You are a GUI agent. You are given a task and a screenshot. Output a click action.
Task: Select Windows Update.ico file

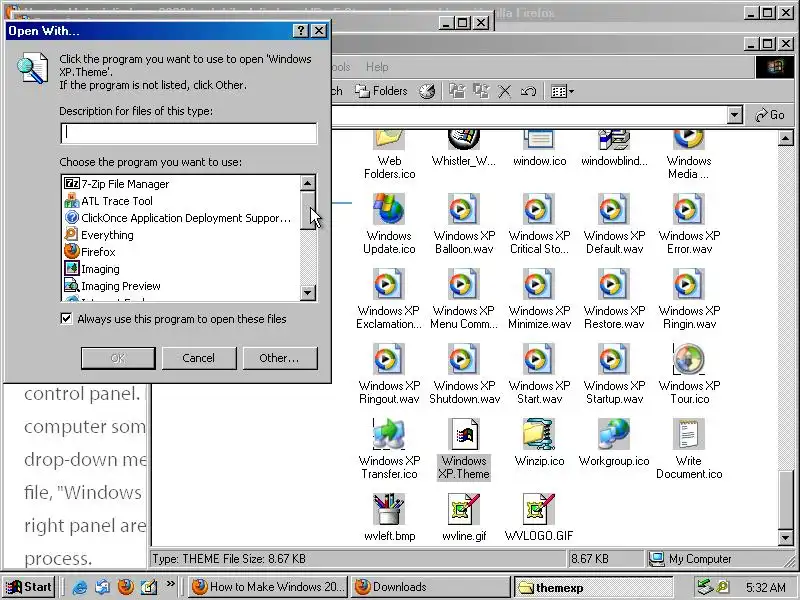click(389, 224)
